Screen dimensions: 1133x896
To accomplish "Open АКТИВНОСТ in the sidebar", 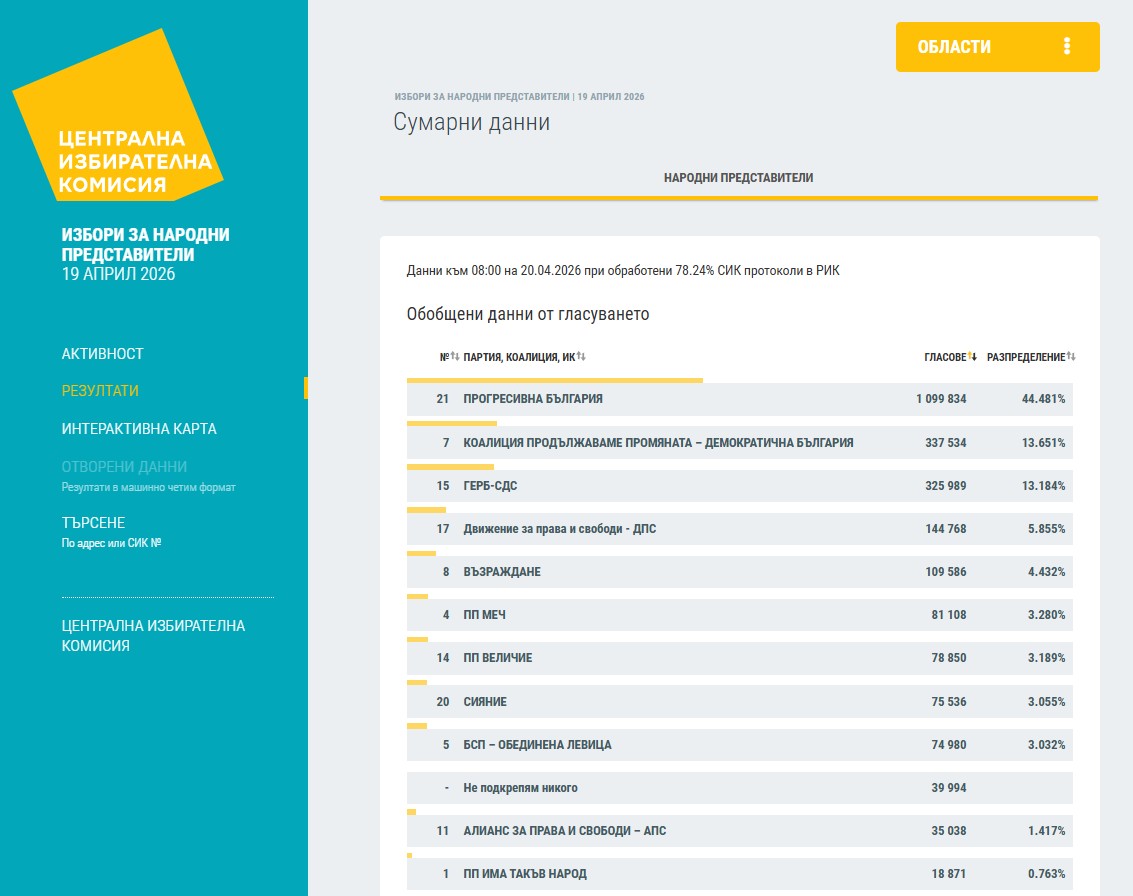I will [x=103, y=354].
